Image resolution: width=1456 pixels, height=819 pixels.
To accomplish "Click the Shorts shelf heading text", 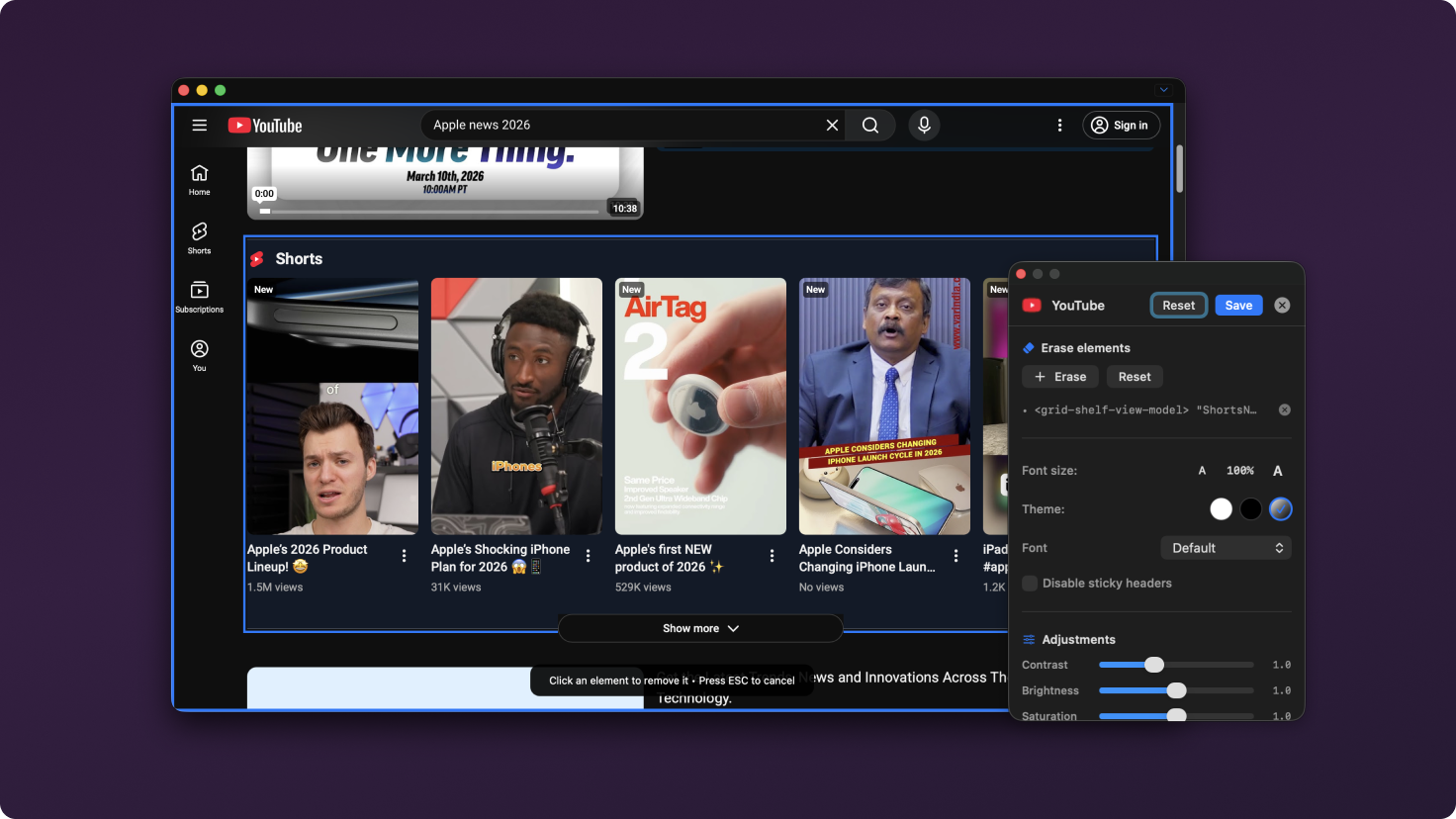I will 299,259.
